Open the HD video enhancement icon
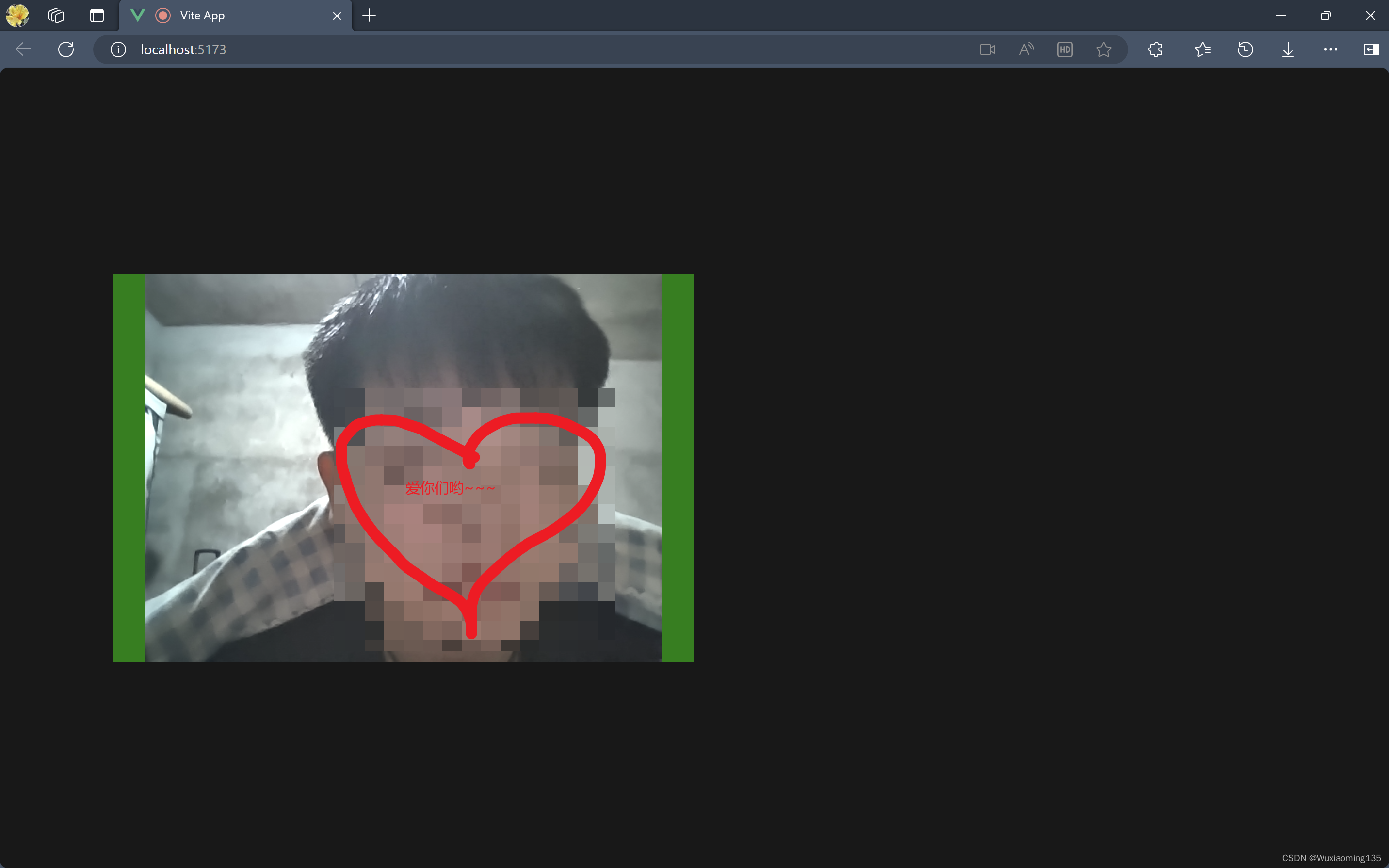Image resolution: width=1389 pixels, height=868 pixels. pos(1065,49)
